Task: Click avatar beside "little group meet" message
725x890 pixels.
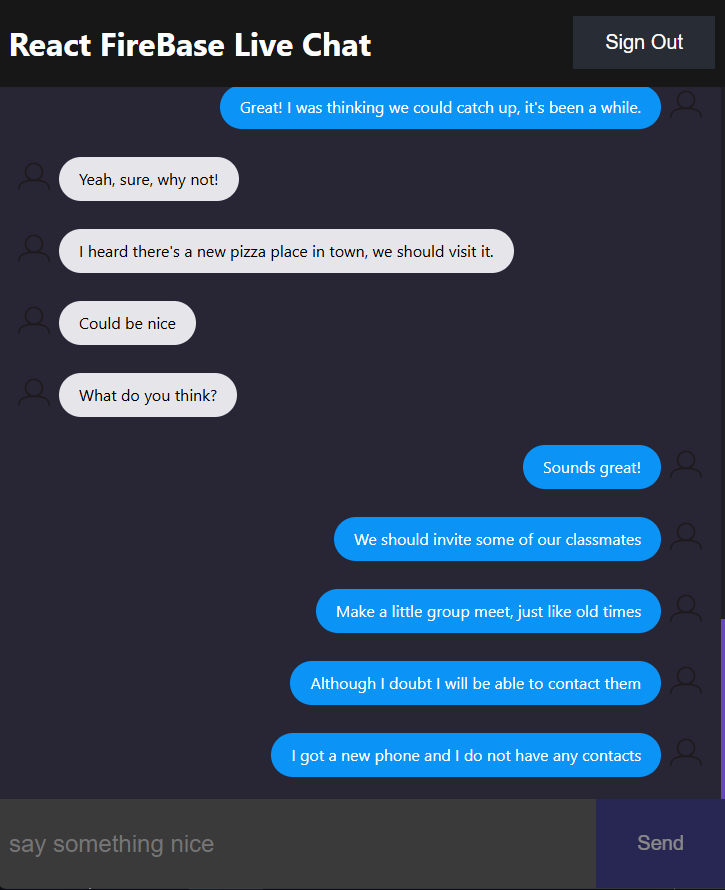Action: [686, 610]
